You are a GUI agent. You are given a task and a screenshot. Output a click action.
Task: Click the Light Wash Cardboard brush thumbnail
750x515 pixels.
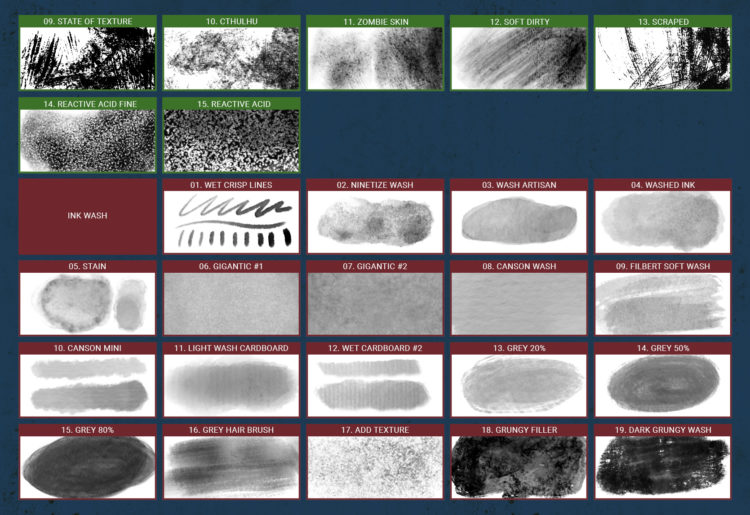(232, 385)
